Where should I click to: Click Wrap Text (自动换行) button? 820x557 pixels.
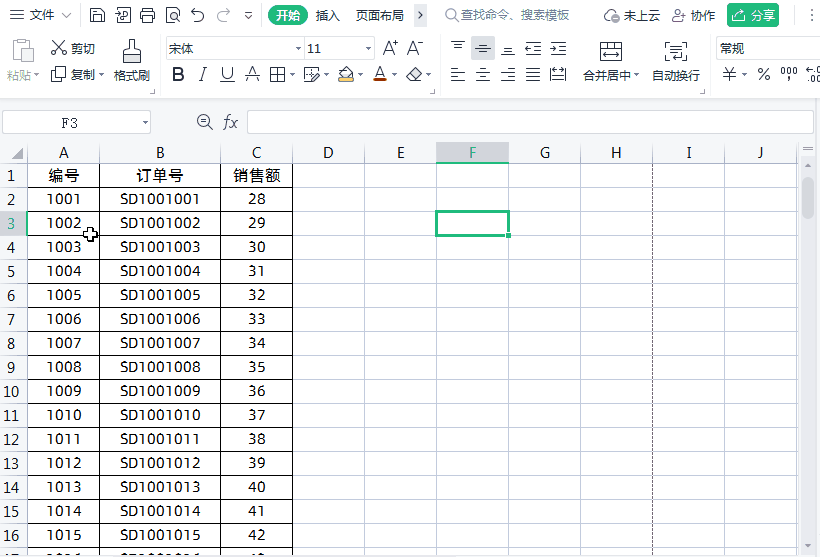676,61
